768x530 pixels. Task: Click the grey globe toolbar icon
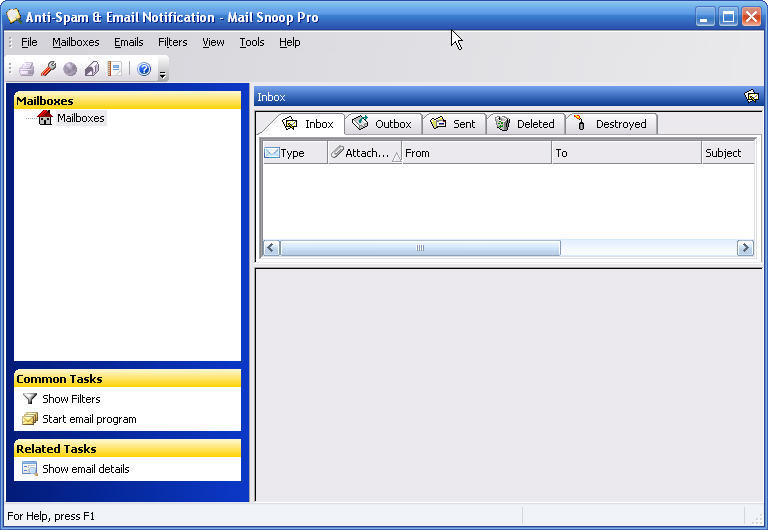(70, 69)
